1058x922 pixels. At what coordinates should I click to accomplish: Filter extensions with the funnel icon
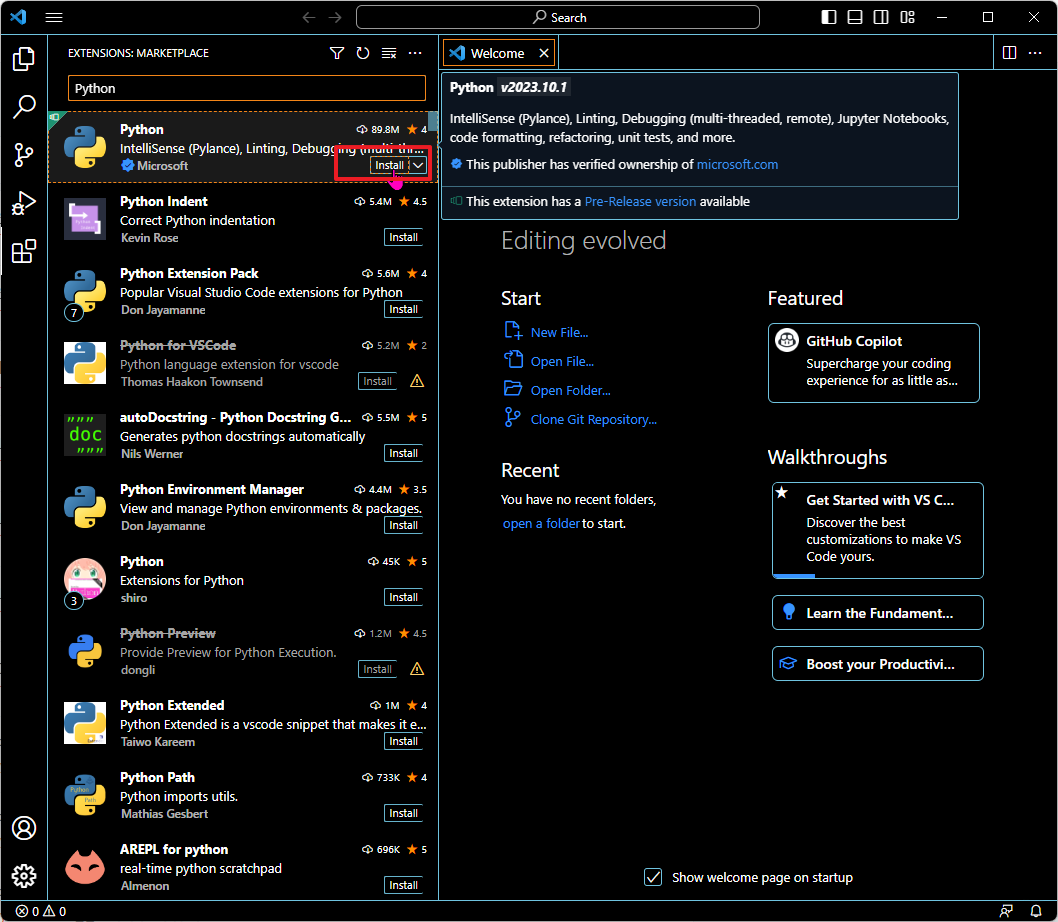click(x=337, y=53)
